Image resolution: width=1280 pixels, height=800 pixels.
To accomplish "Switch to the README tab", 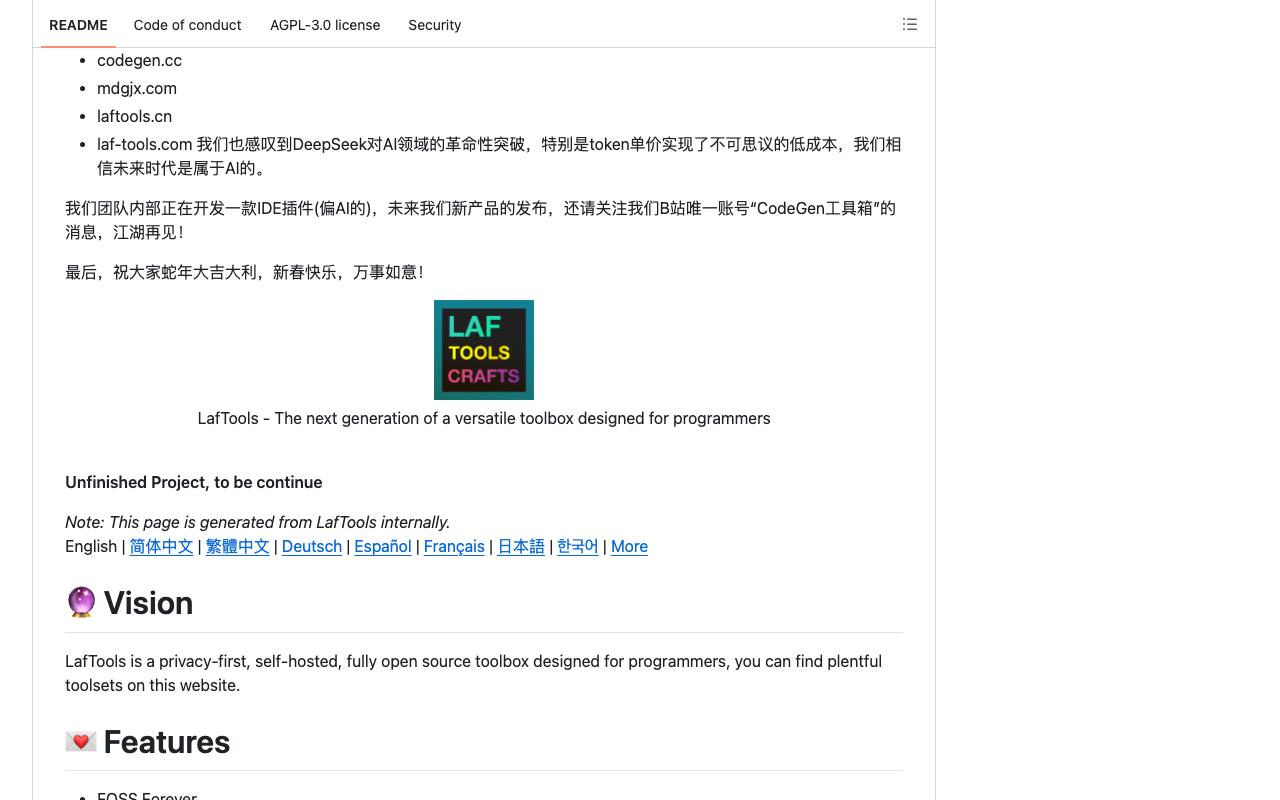I will [x=78, y=25].
